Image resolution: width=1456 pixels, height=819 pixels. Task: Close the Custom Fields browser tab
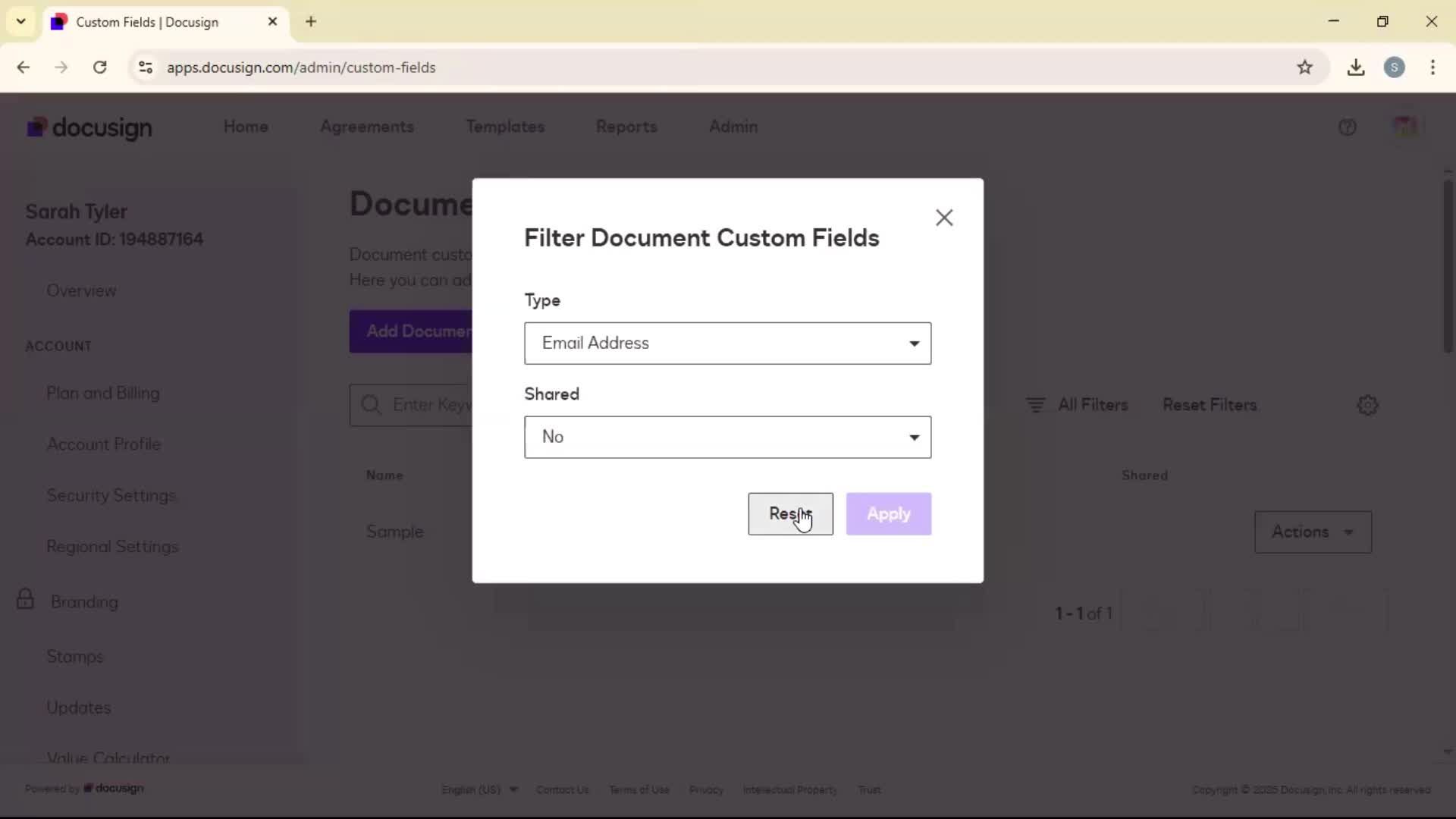coord(272,21)
